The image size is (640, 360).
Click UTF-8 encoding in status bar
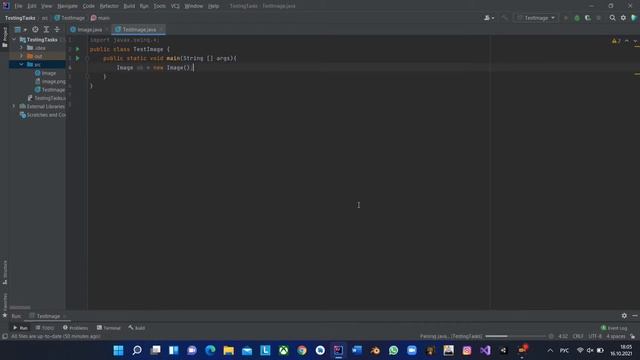(x=595, y=336)
